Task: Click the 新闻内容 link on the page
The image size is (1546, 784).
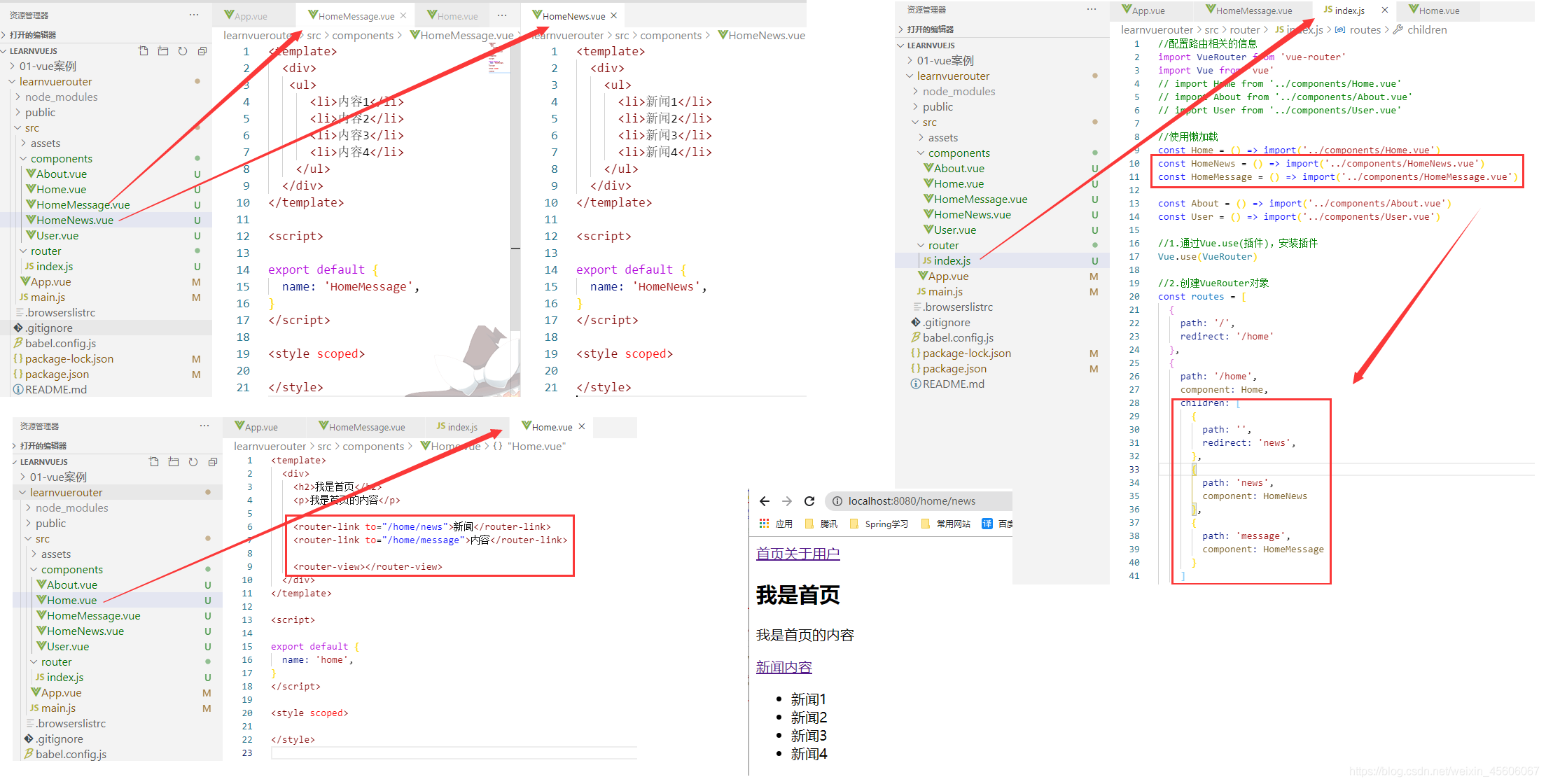Action: [x=784, y=667]
